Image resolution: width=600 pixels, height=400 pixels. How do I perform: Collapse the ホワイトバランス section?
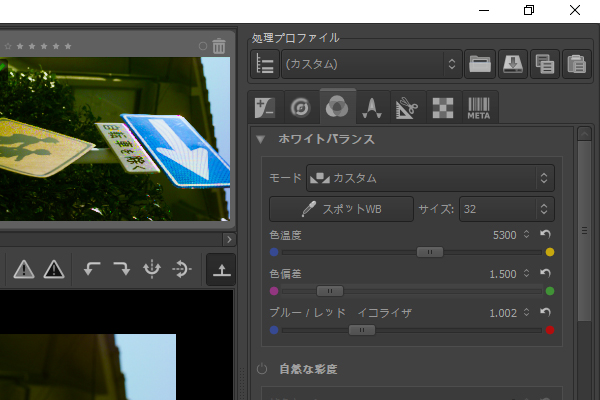click(x=261, y=139)
